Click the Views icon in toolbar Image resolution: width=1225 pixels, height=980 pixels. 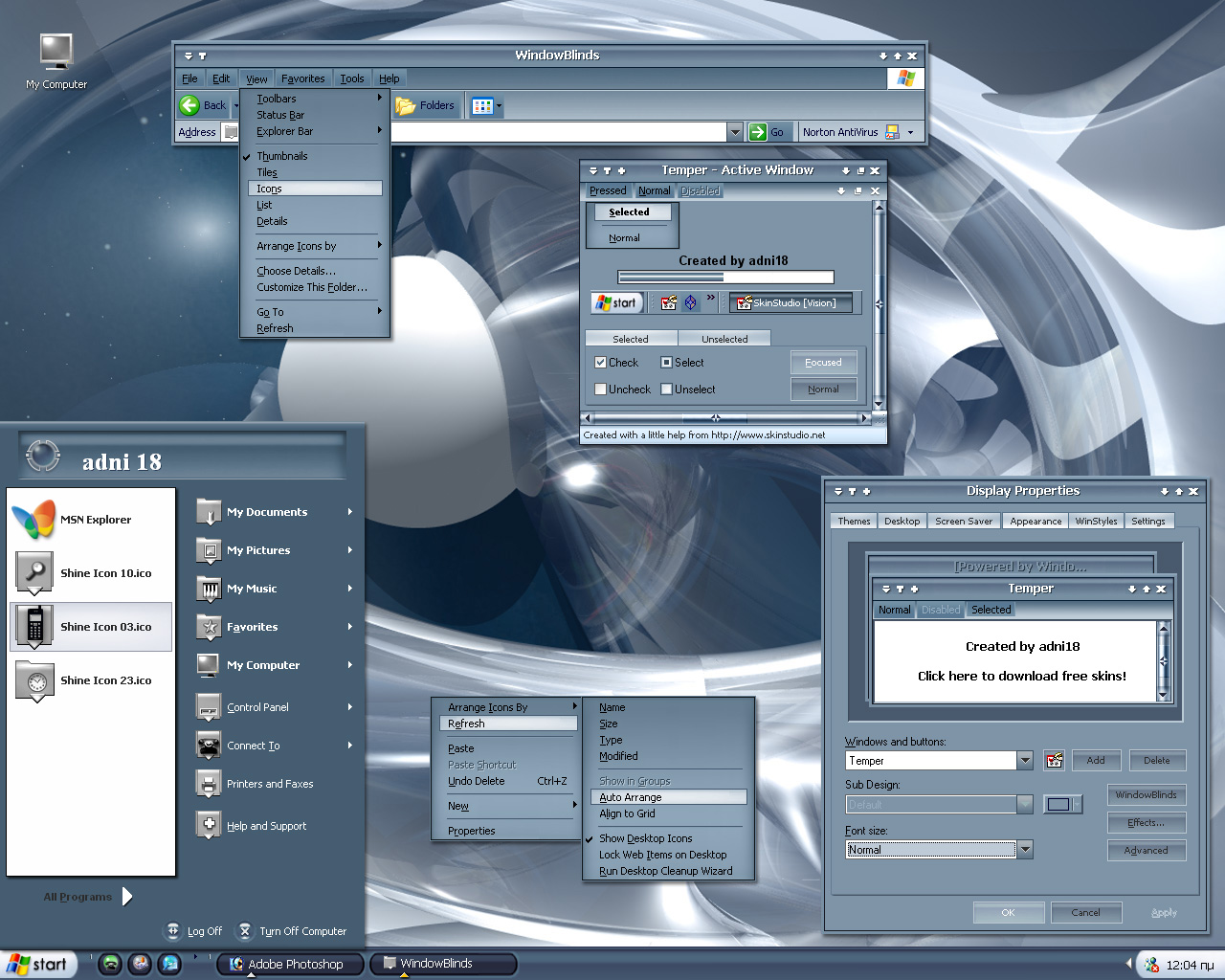(x=482, y=105)
